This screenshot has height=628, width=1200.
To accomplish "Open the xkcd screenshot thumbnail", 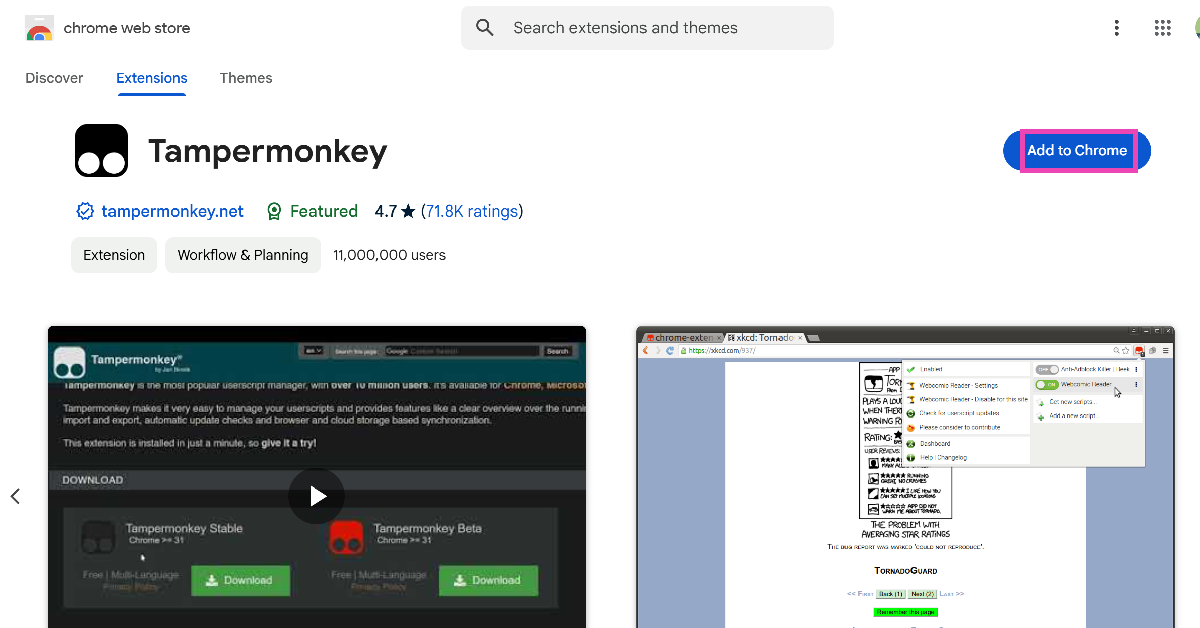I will pyautogui.click(x=905, y=477).
